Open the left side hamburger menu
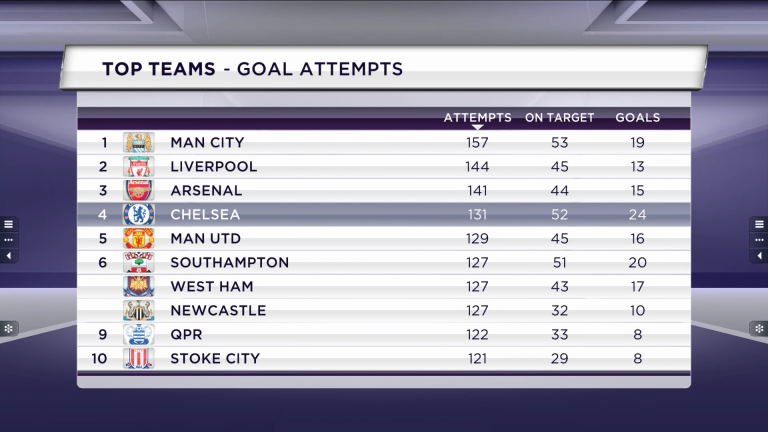The height and width of the screenshot is (432, 768). (8, 224)
